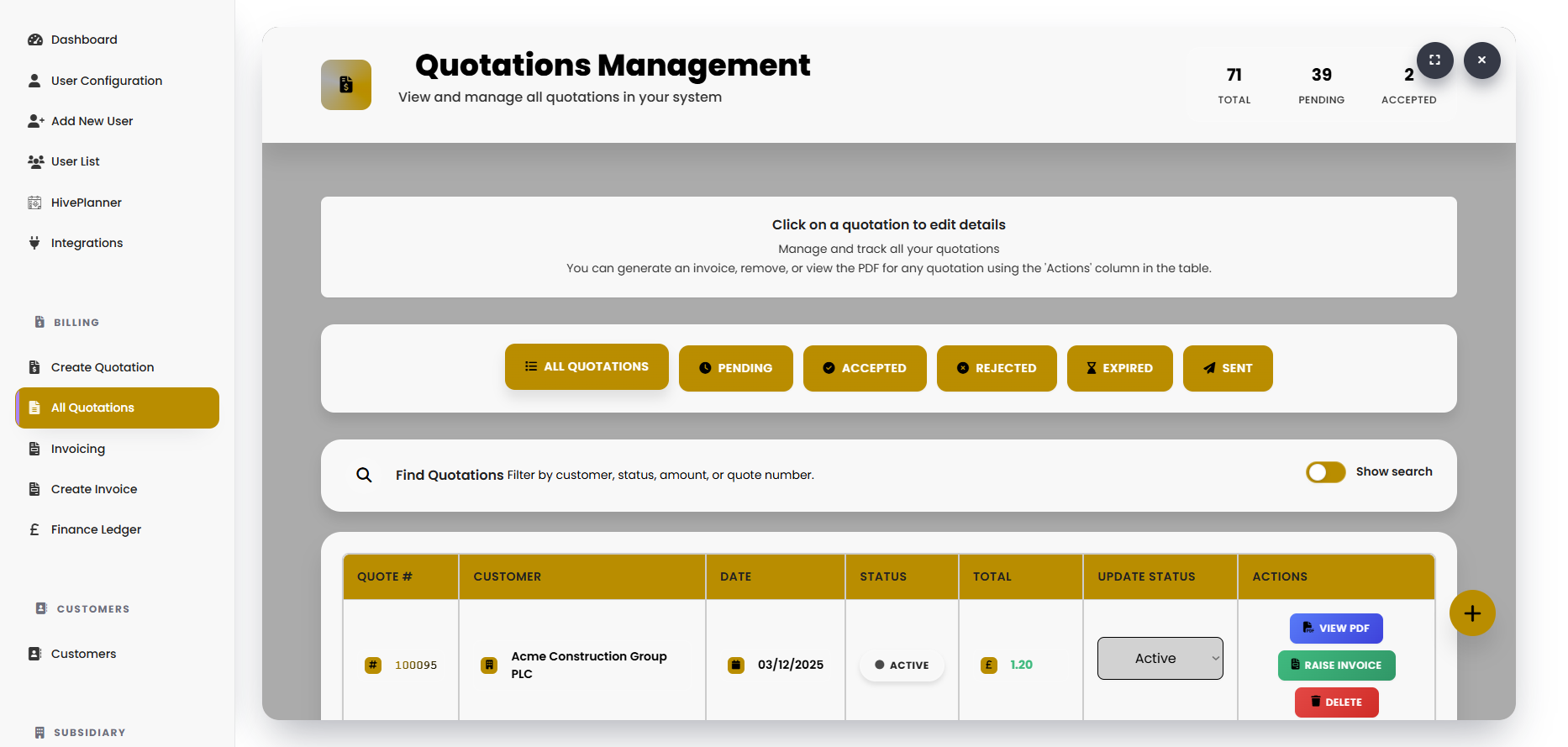Select All Quotations in sidebar
1568x747 pixels.
coord(118,408)
